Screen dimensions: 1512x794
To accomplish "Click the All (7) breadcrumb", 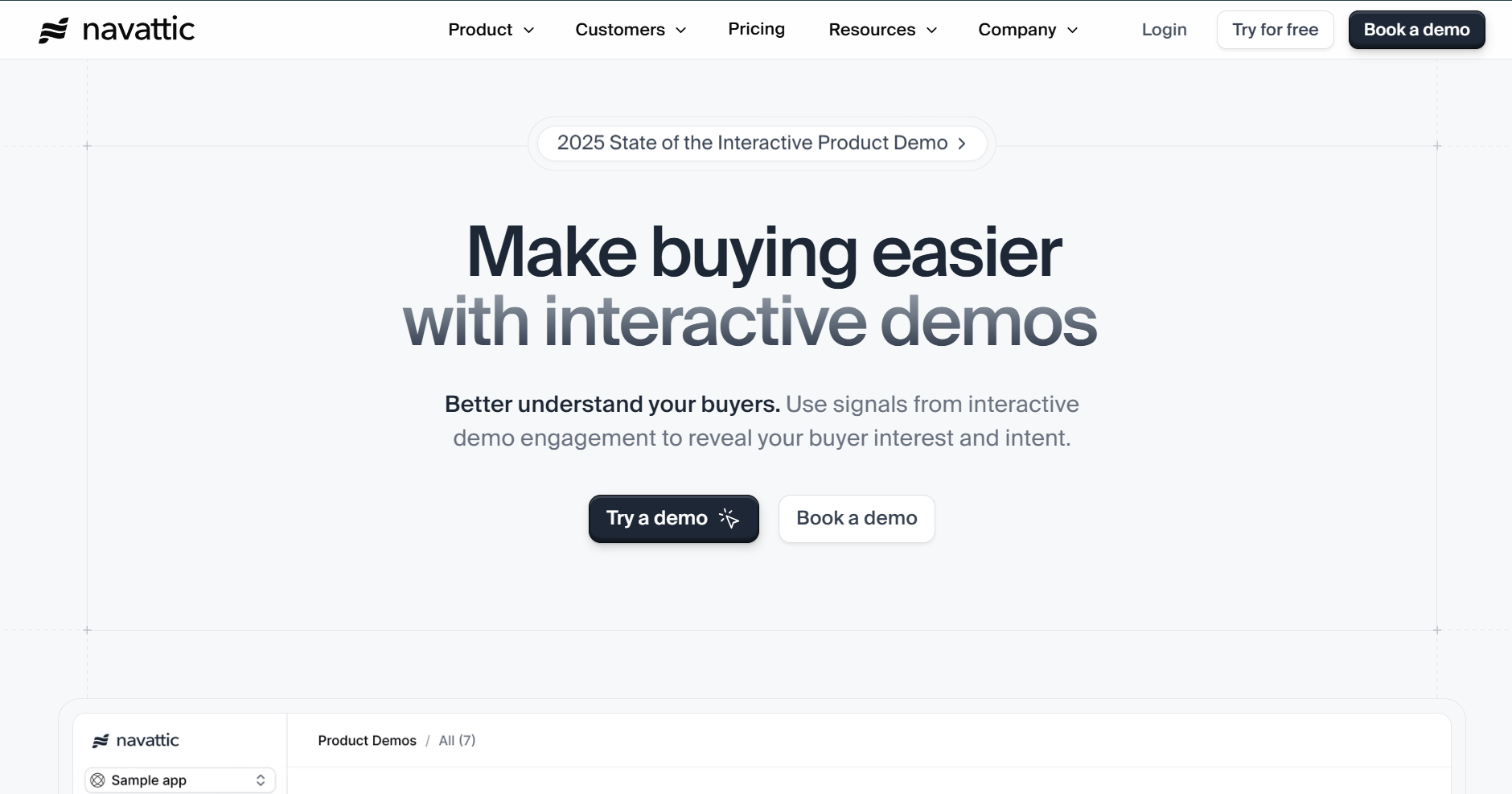I will [457, 741].
